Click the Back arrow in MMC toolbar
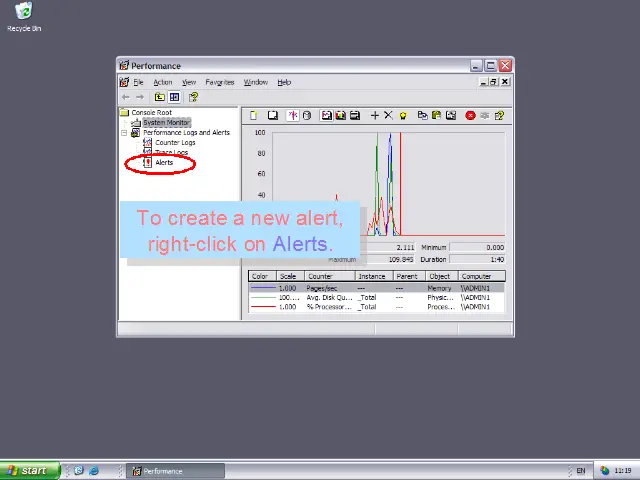This screenshot has height=480, width=640. point(126,97)
